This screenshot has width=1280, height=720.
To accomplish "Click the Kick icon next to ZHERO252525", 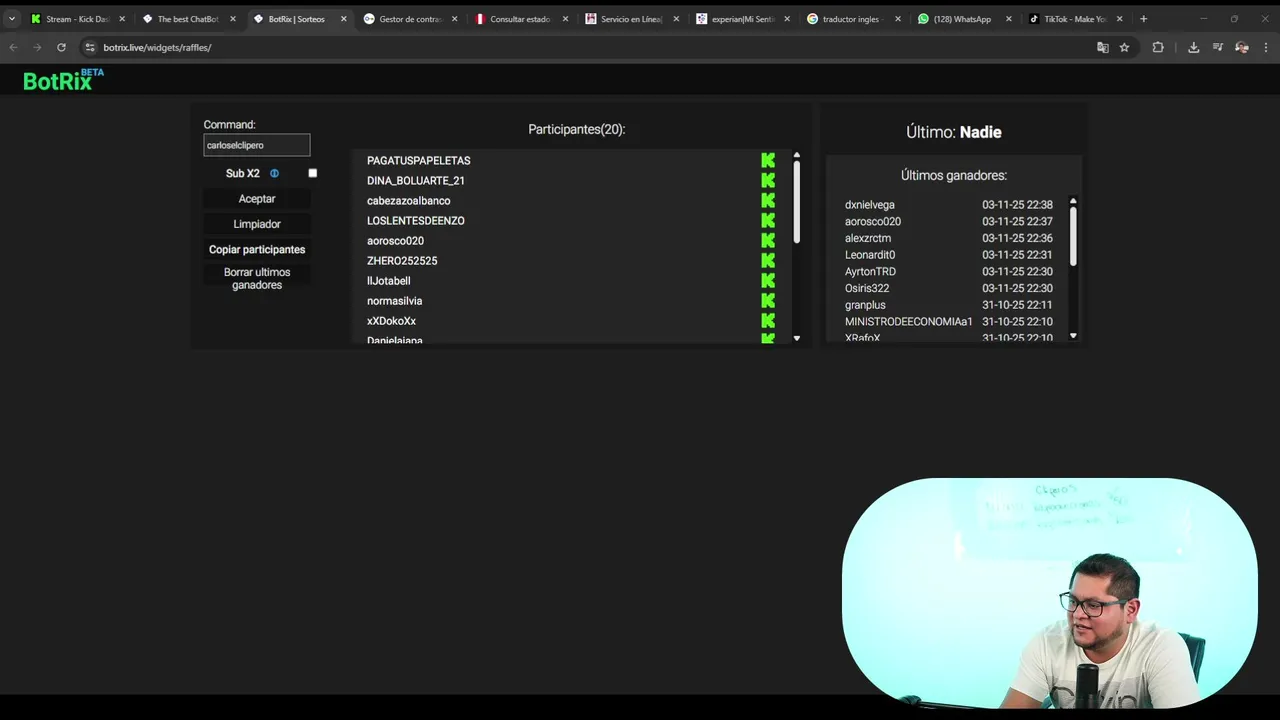I will 768,261.
